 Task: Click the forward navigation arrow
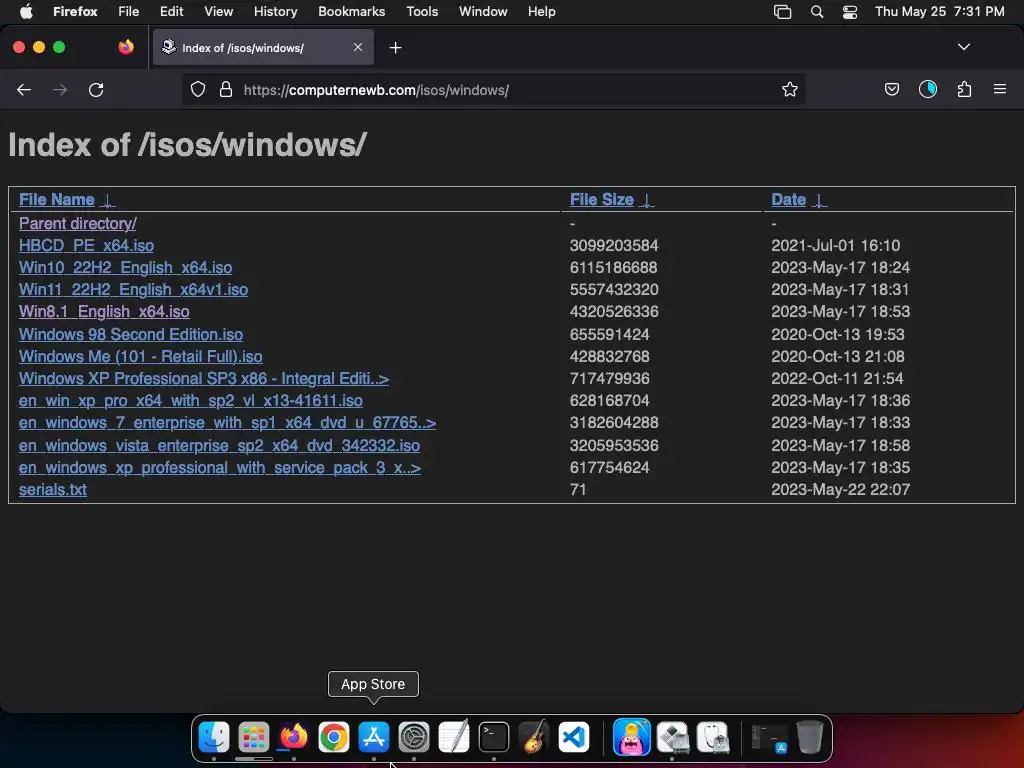(x=60, y=89)
